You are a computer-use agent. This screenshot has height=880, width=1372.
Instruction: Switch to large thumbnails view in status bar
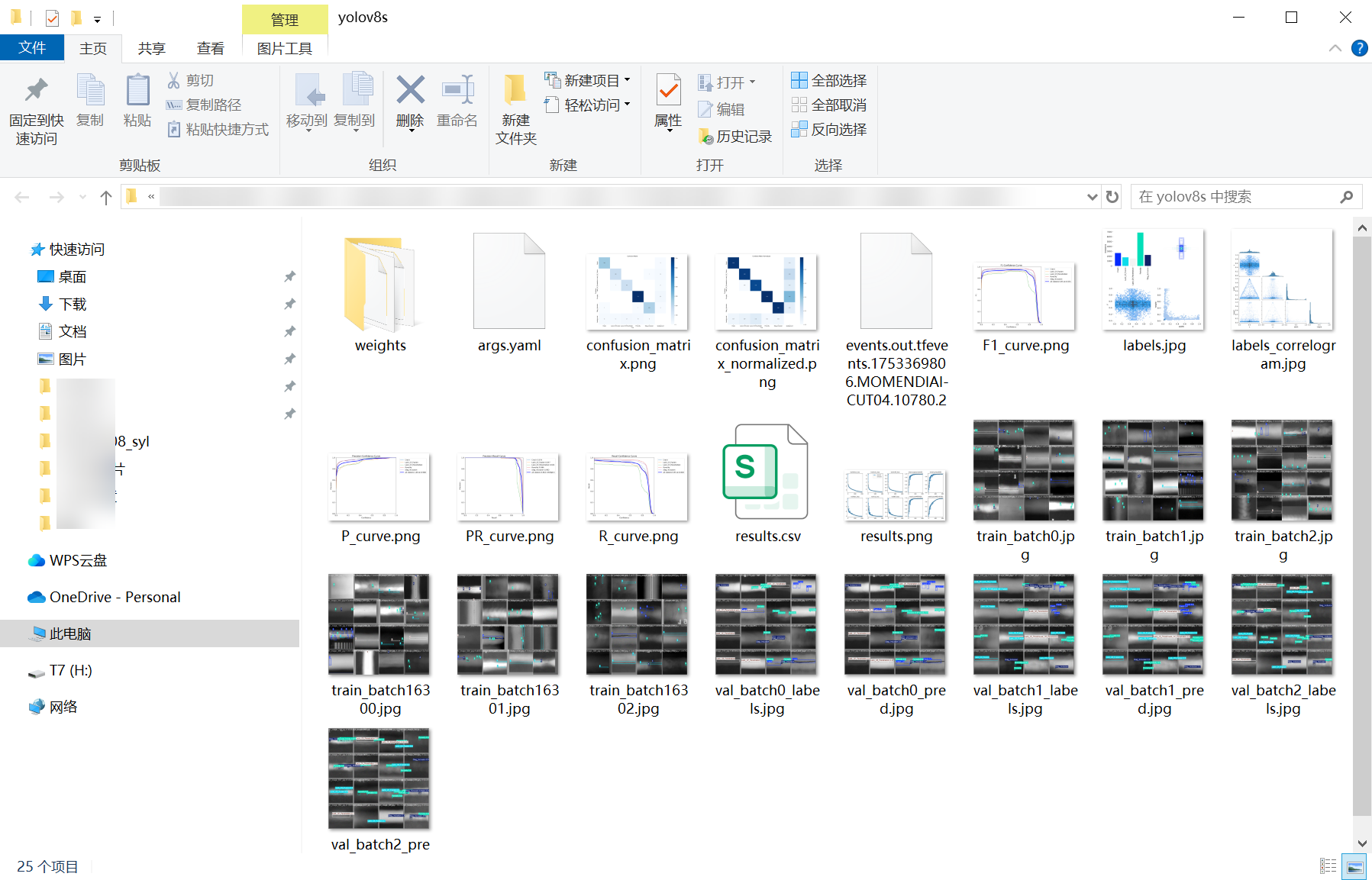click(x=1354, y=866)
